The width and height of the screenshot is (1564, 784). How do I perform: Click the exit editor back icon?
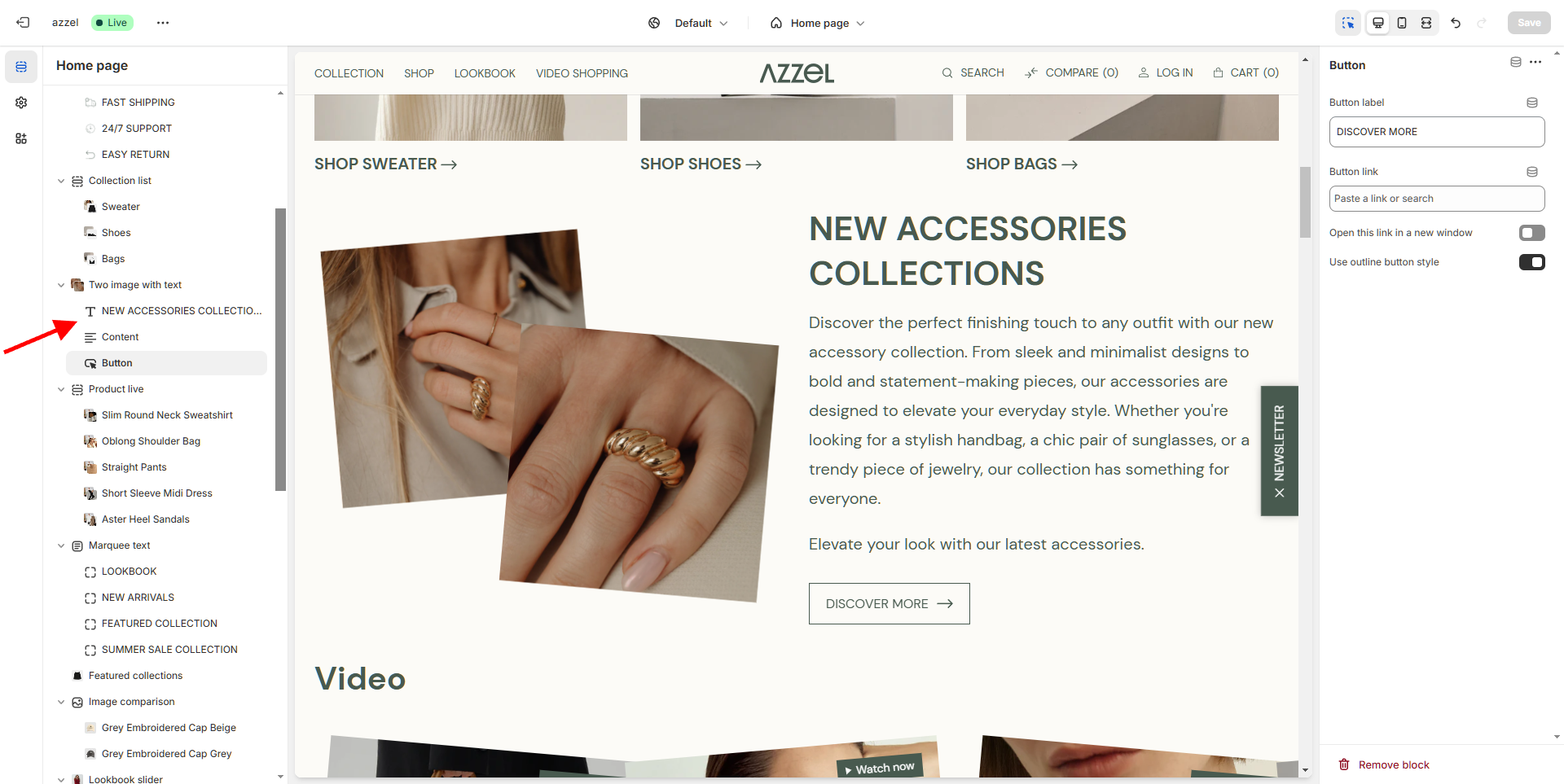tap(23, 23)
